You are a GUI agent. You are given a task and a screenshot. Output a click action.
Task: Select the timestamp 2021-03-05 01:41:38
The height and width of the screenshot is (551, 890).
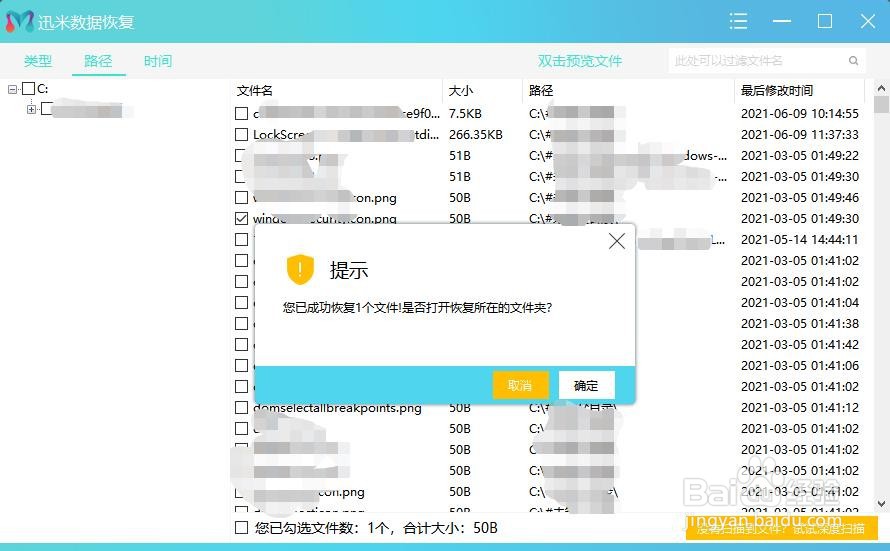click(x=800, y=323)
